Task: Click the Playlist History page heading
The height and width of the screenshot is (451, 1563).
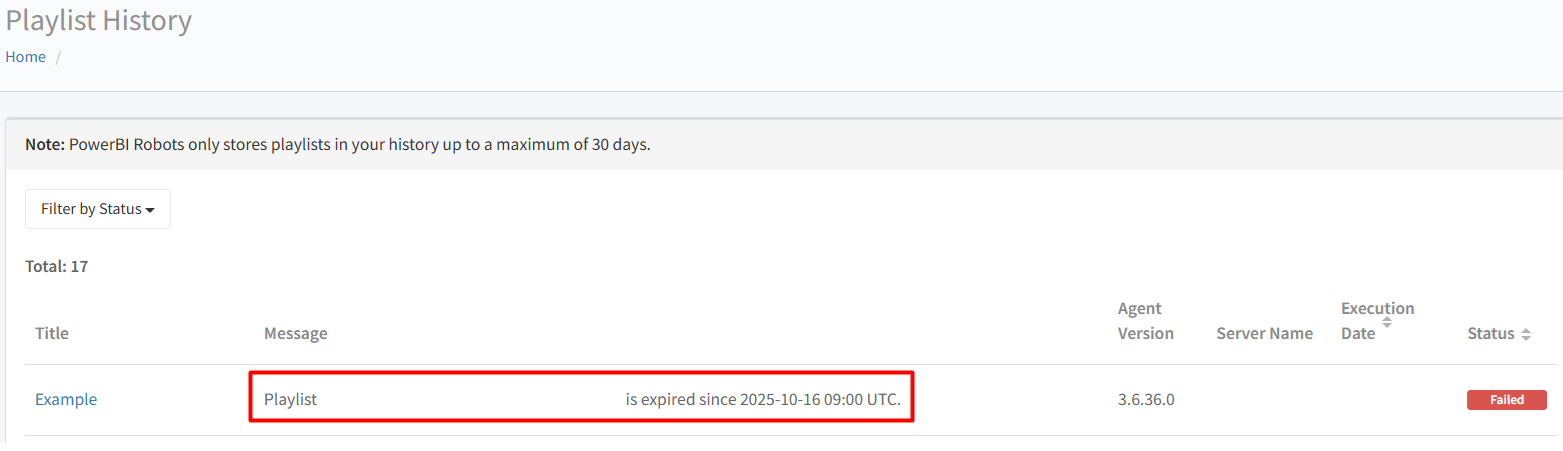Action: [99, 20]
